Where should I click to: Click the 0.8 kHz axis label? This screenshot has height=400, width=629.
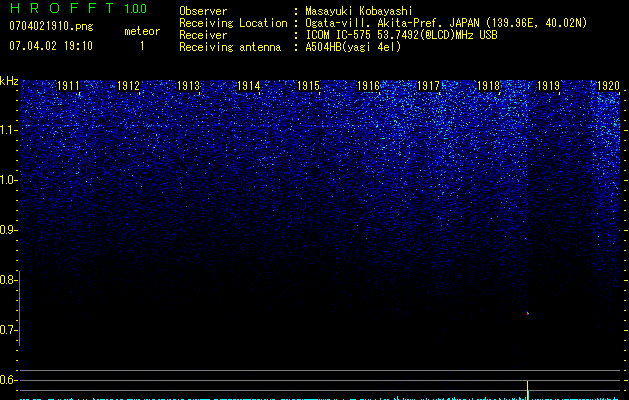(x=8, y=280)
